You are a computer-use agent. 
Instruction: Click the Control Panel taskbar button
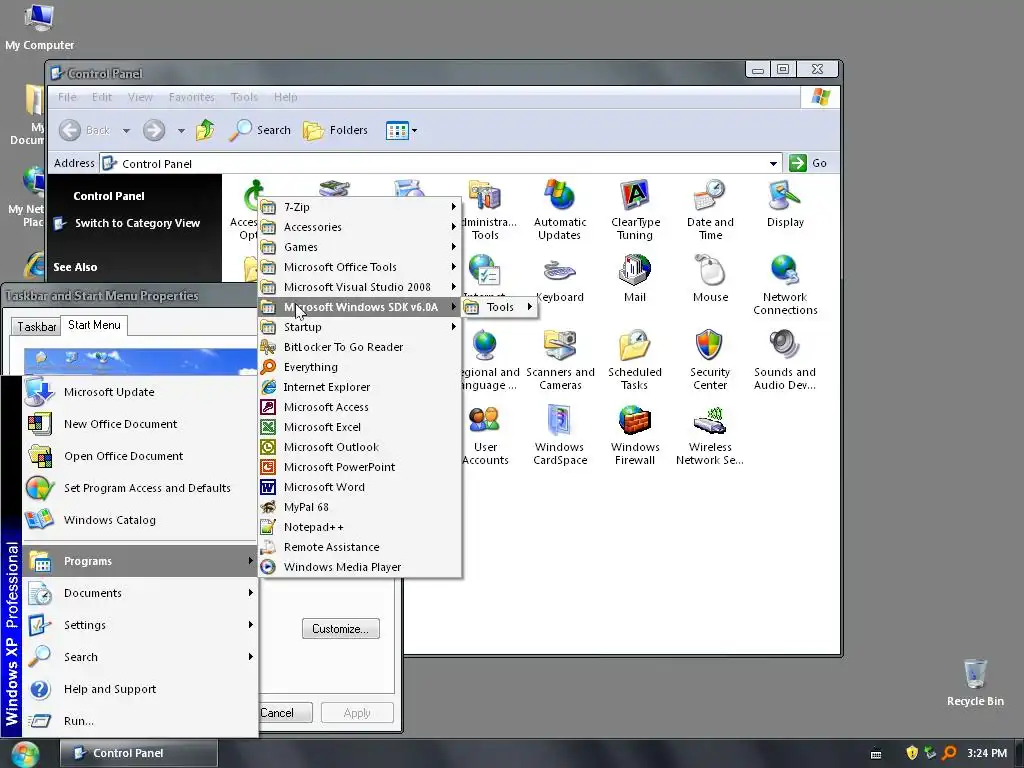click(x=139, y=753)
